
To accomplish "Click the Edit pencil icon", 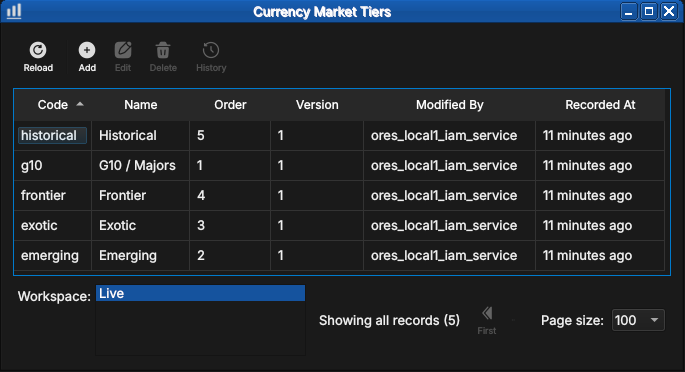I will (123, 50).
